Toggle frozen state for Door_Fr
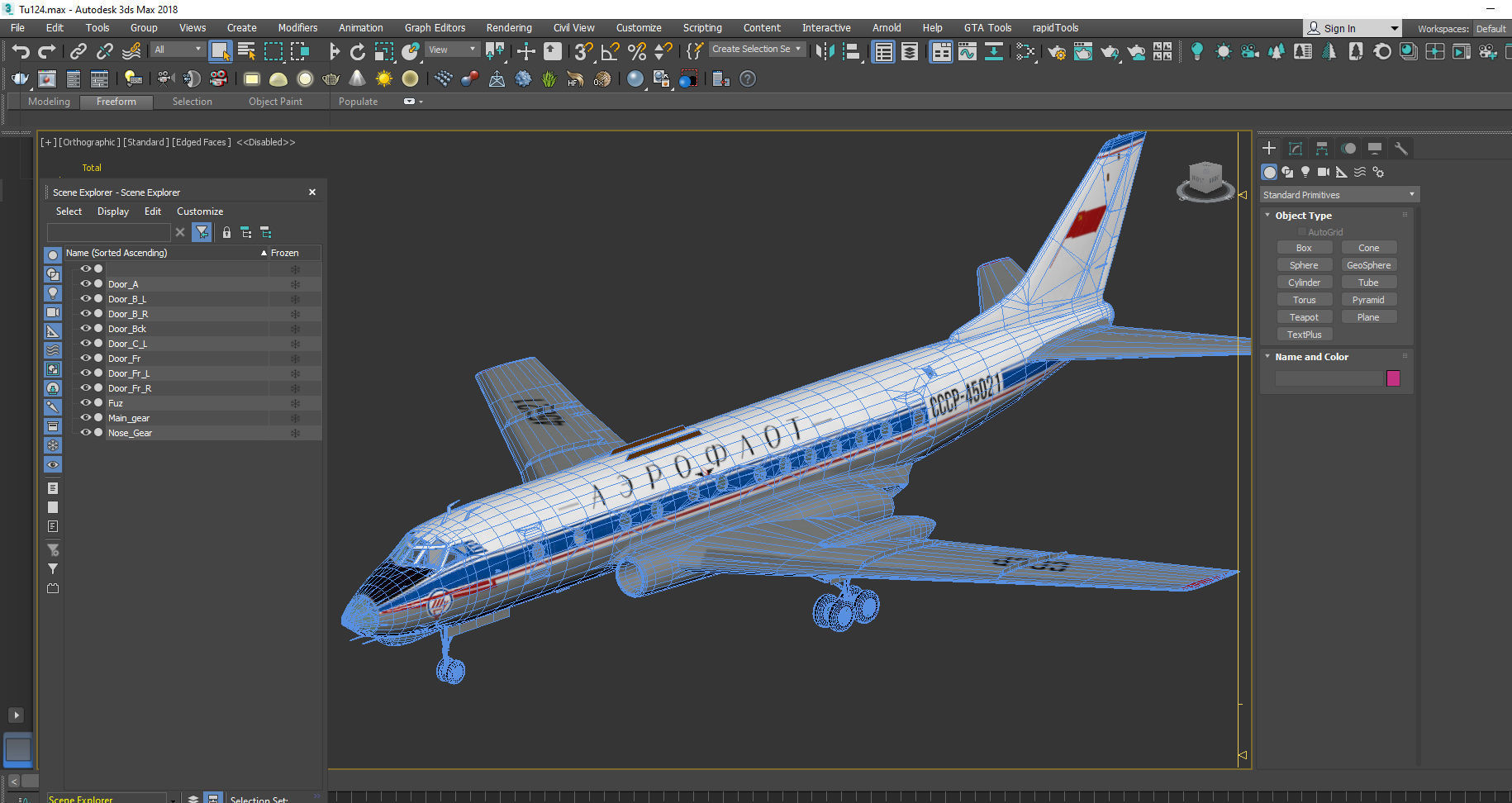The height and width of the screenshot is (803, 1512). [x=295, y=359]
